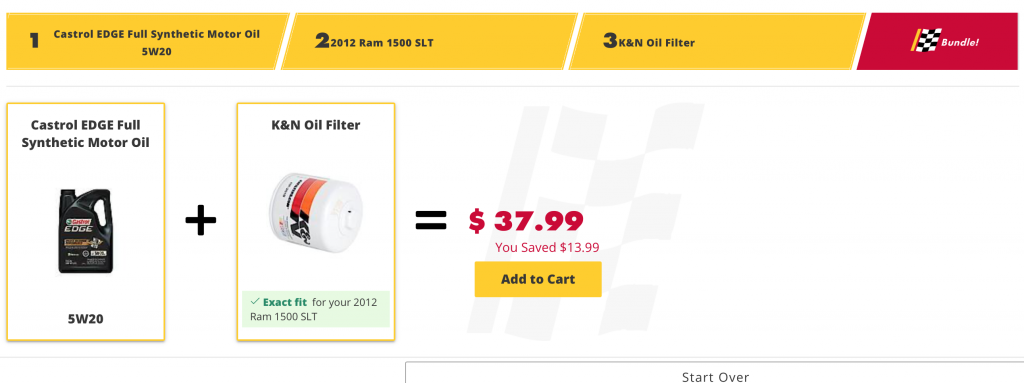Click the $37.99 bundle price
The image size is (1024, 383).
pos(526,222)
